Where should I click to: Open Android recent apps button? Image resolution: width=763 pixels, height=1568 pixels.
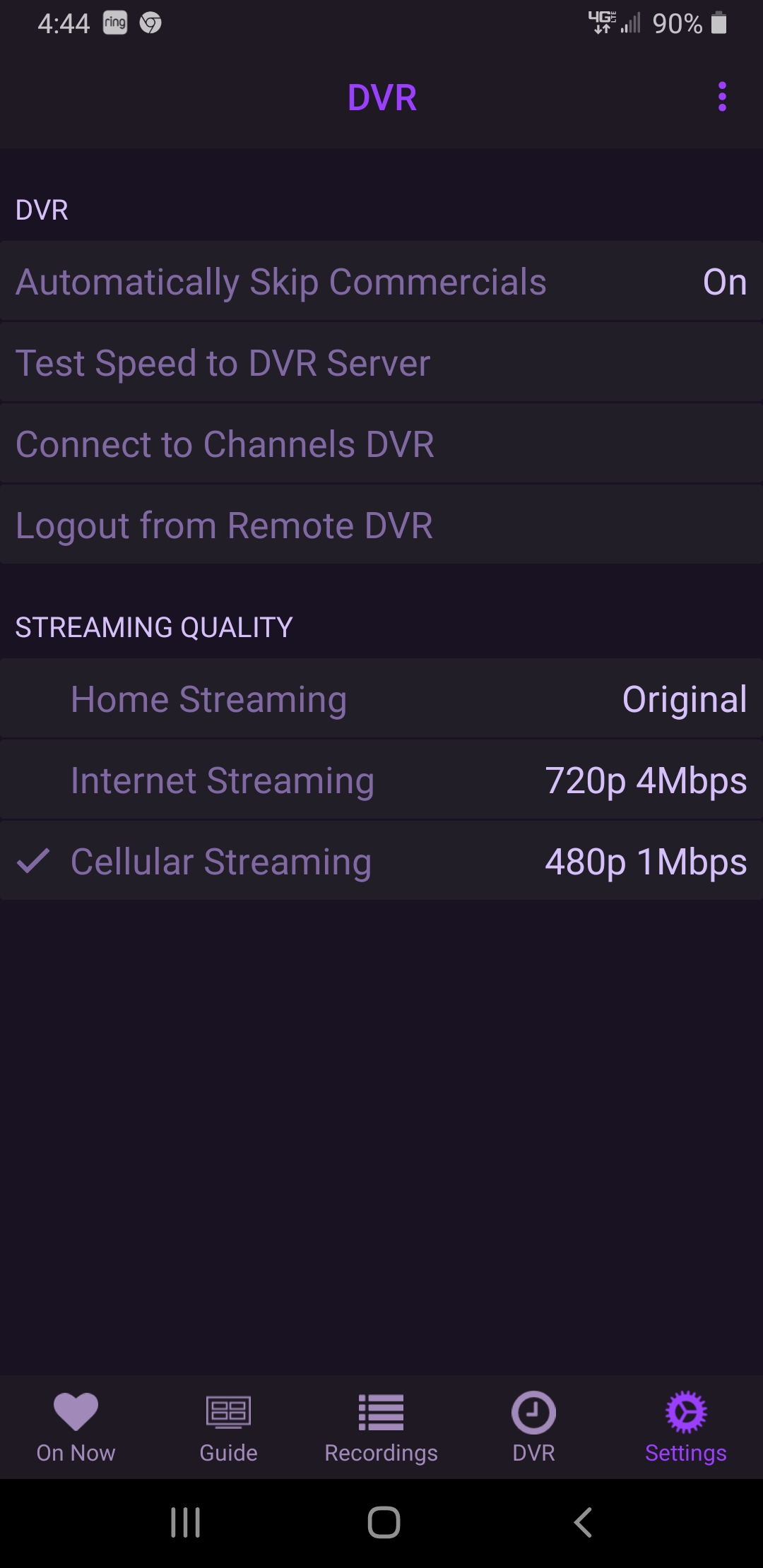click(186, 1522)
